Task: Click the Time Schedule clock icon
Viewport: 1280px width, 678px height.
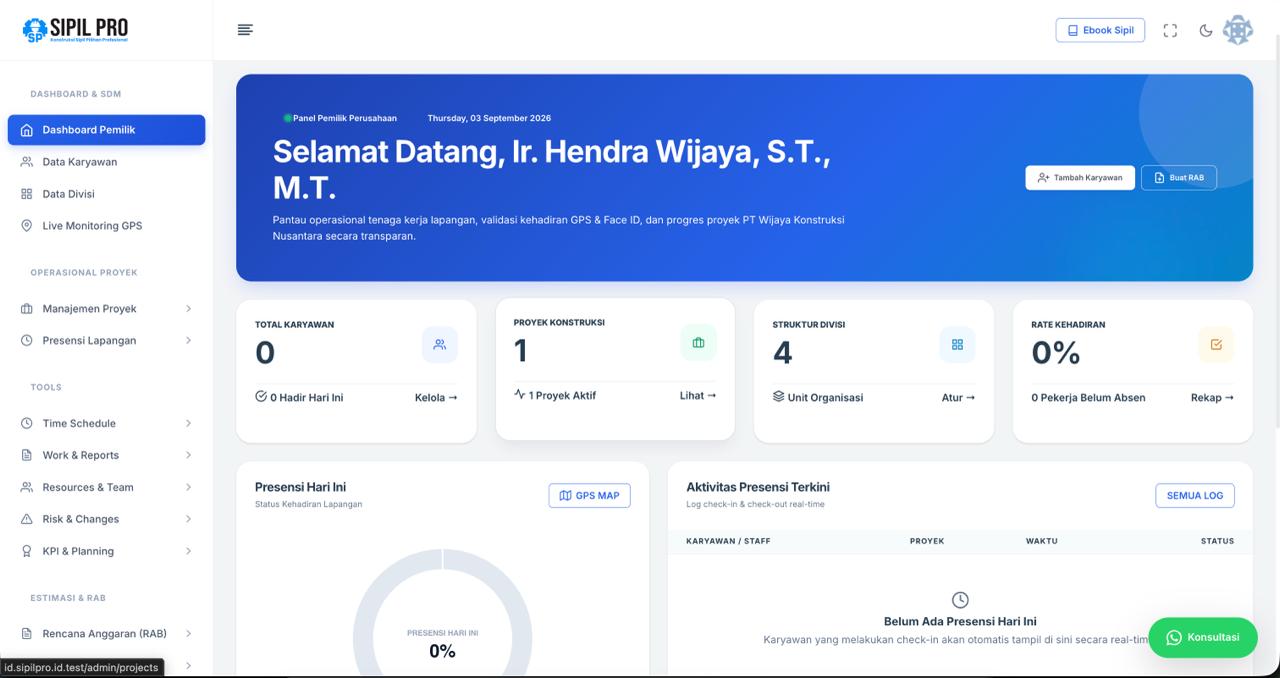Action: point(27,424)
